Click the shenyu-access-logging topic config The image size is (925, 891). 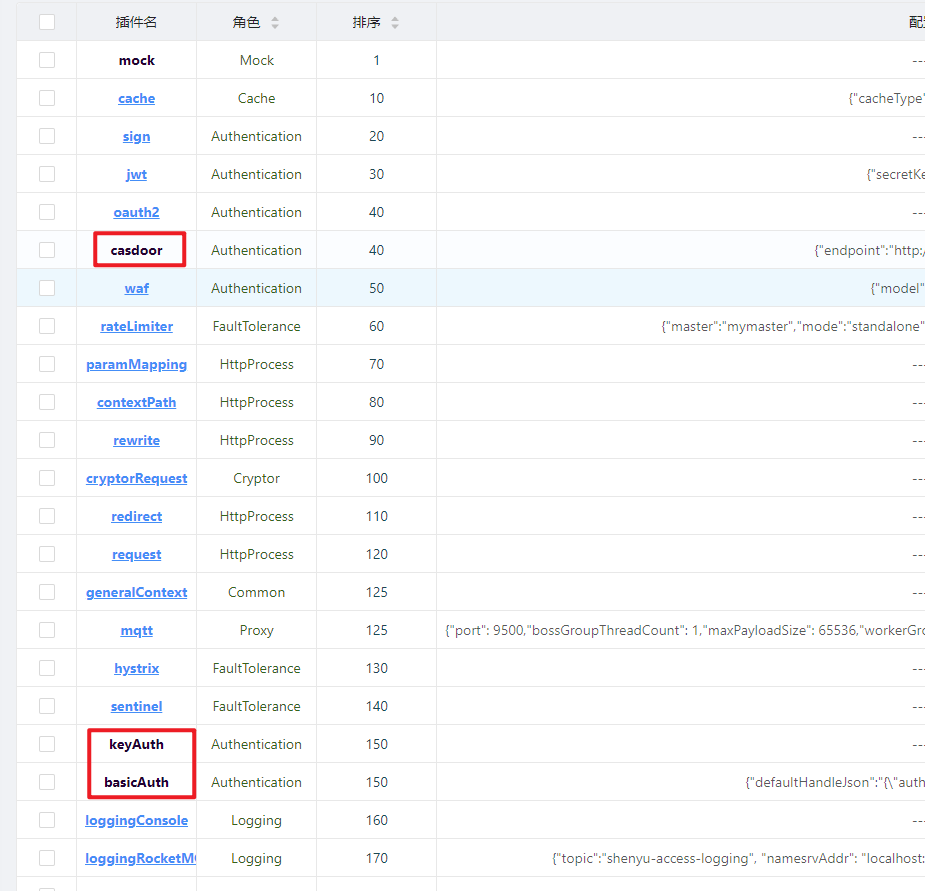[x=738, y=859]
